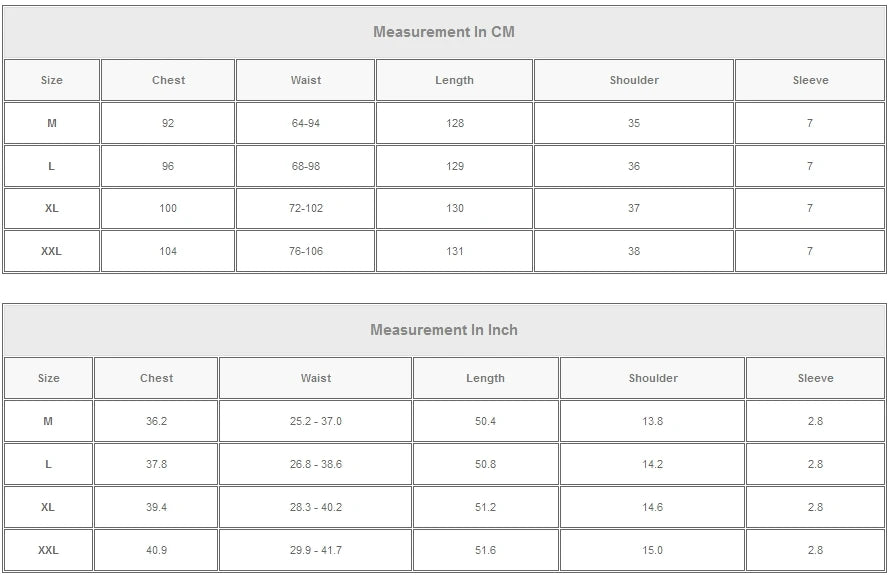Select the waist range 28.3 - 40.2
Screen dimensions: 889x575
[x=316, y=507]
